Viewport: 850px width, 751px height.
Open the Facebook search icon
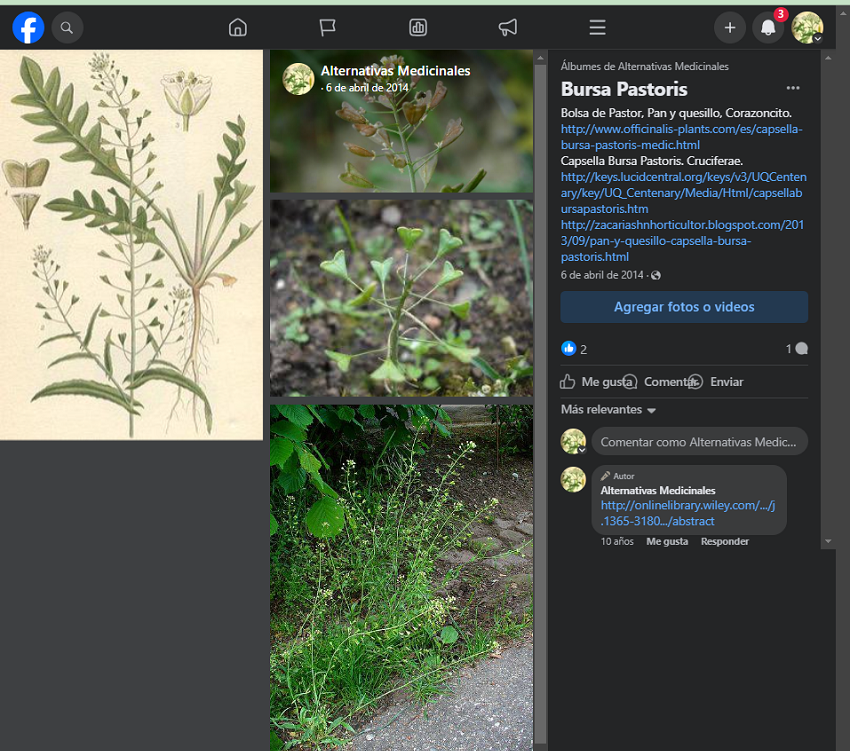pos(67,28)
